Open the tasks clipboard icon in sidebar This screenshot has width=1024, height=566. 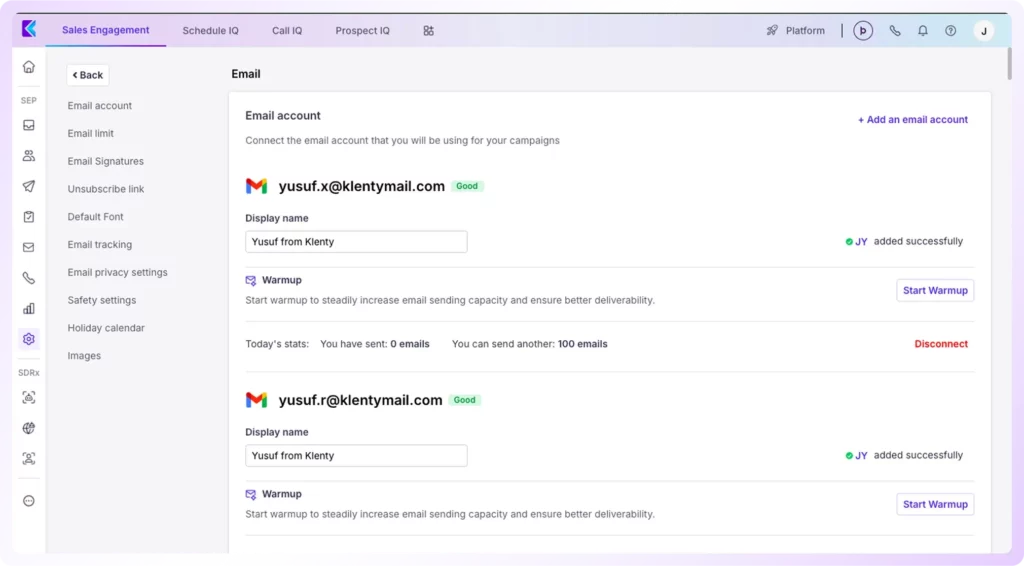pos(29,217)
